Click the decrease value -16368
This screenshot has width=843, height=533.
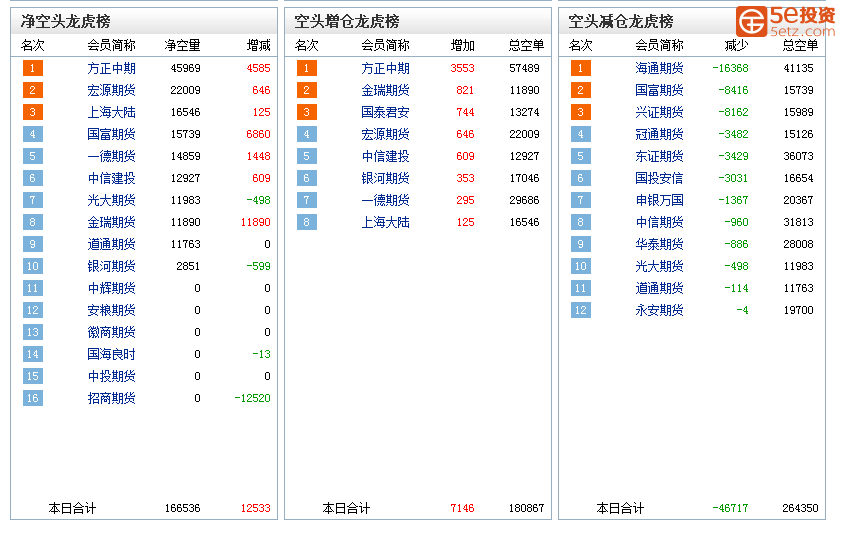point(730,68)
